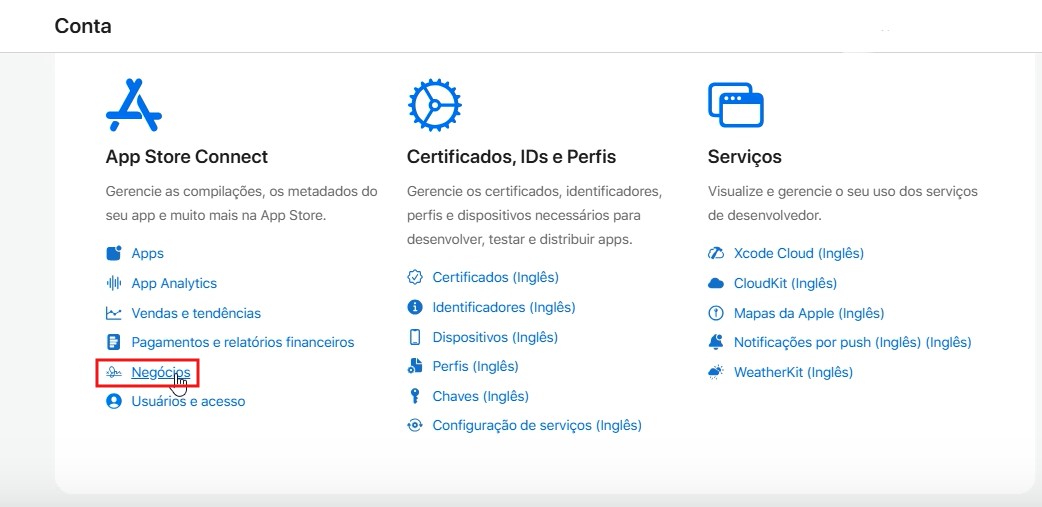Click the bell icon beside Notificações por push
Viewport: 1042px width, 507px height.
tap(715, 342)
